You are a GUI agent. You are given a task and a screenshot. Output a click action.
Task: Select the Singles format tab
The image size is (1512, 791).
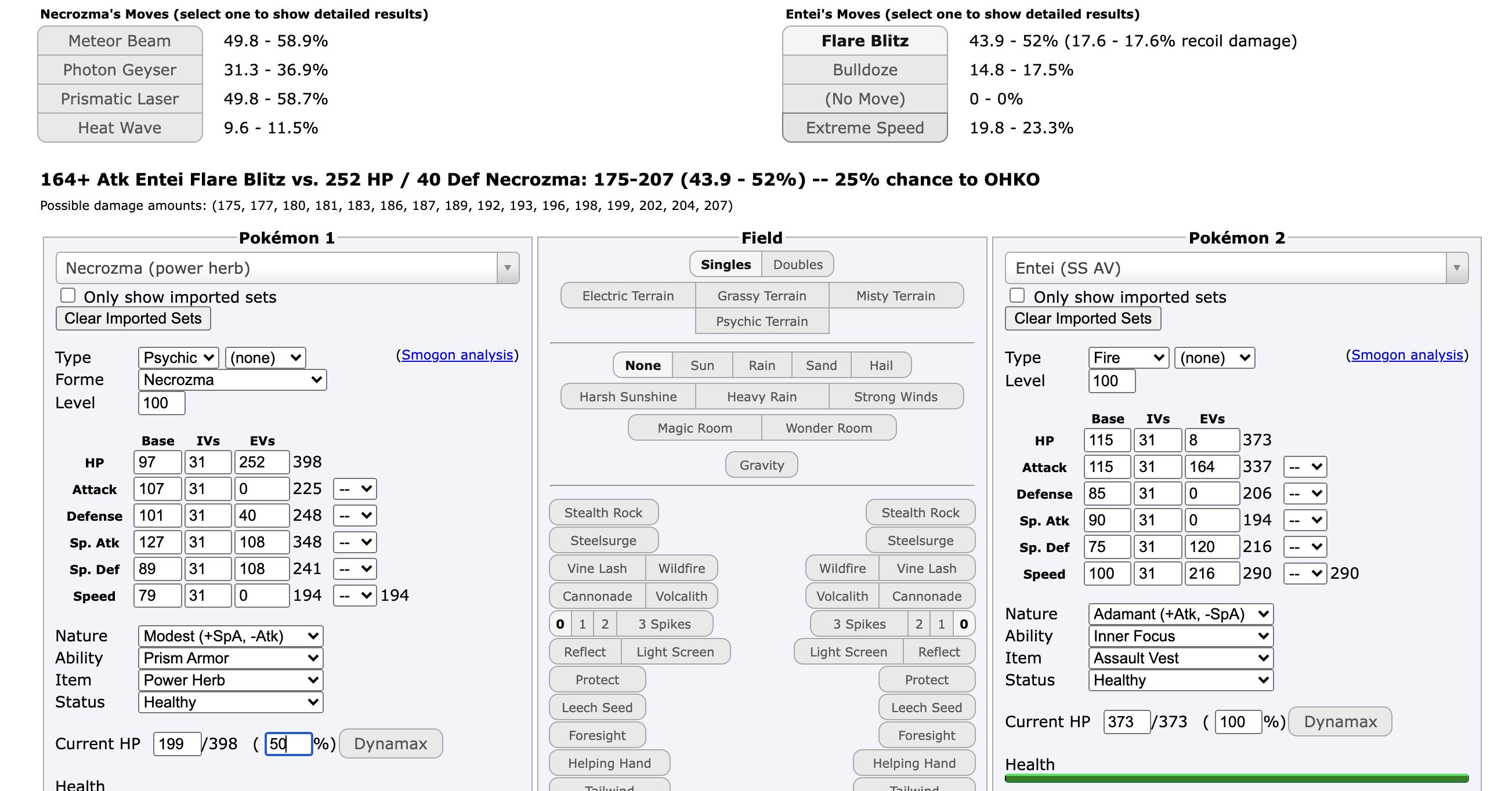pyautogui.click(x=725, y=264)
